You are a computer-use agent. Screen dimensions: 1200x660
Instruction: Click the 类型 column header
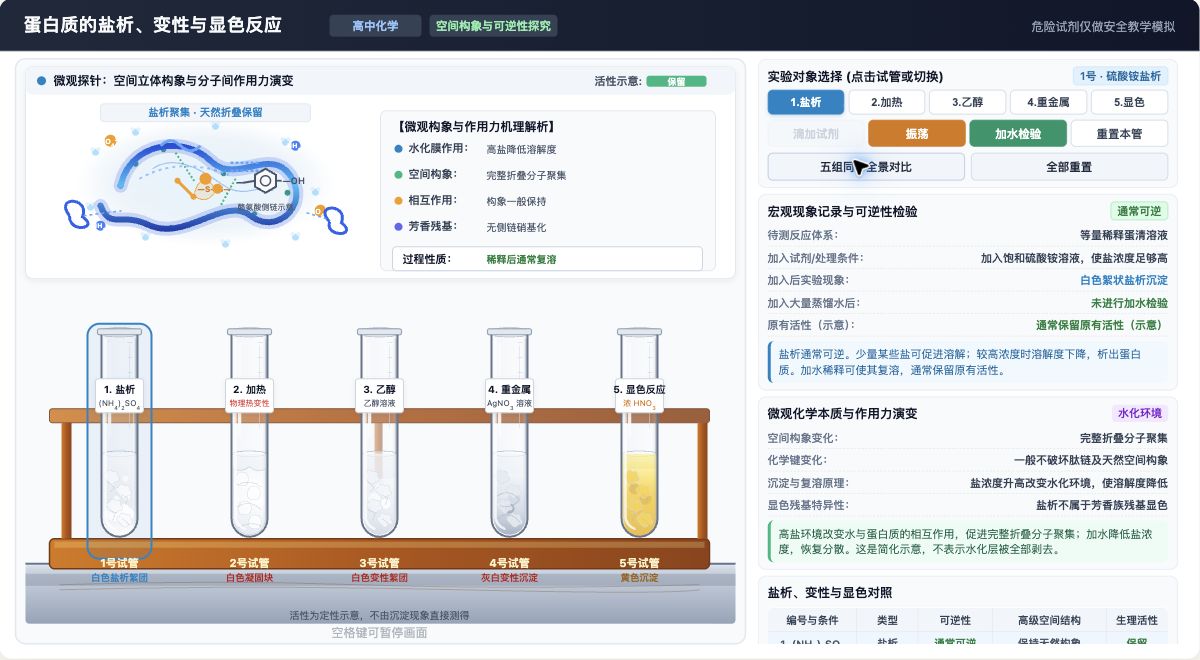pos(888,621)
